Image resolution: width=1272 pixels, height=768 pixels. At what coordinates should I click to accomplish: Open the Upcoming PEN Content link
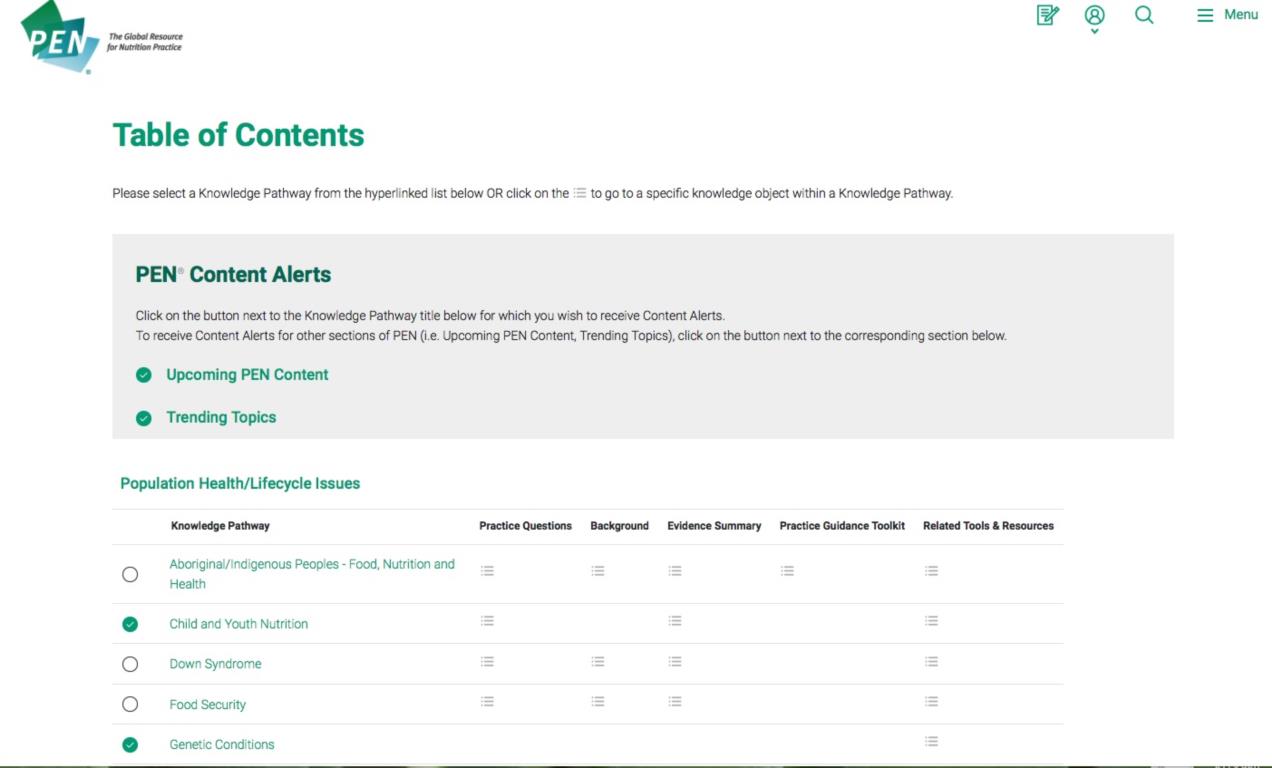pyautogui.click(x=247, y=375)
